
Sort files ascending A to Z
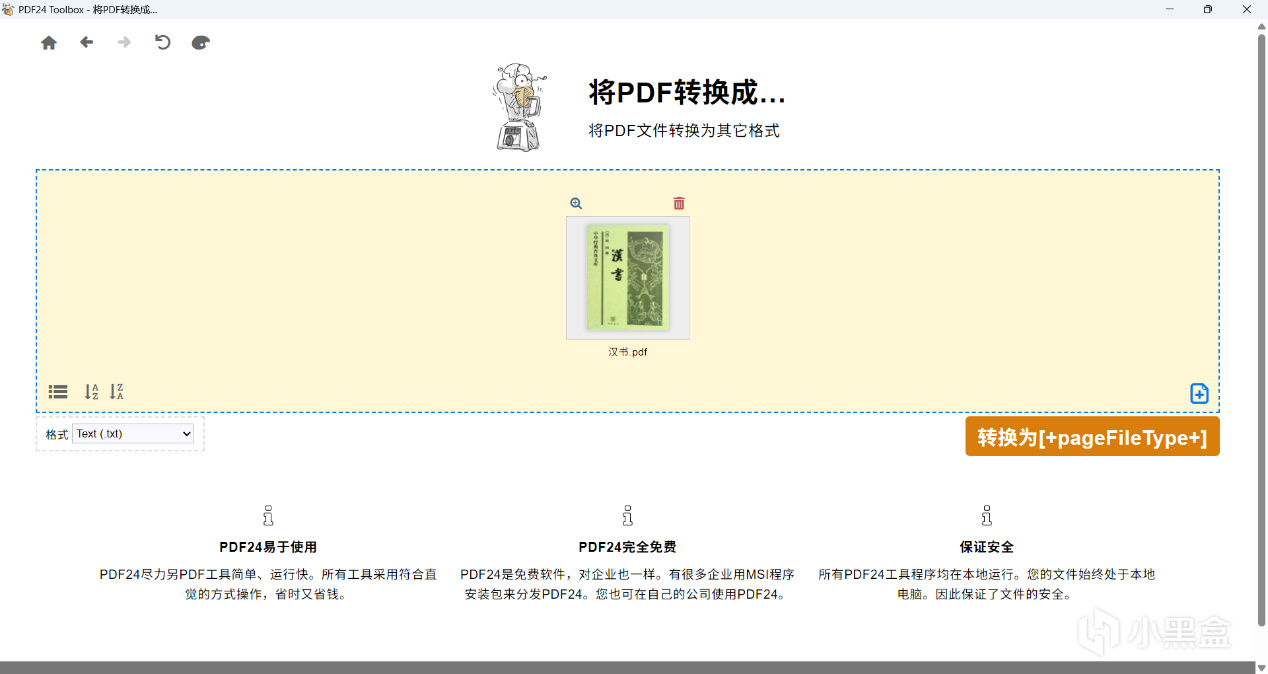point(91,392)
